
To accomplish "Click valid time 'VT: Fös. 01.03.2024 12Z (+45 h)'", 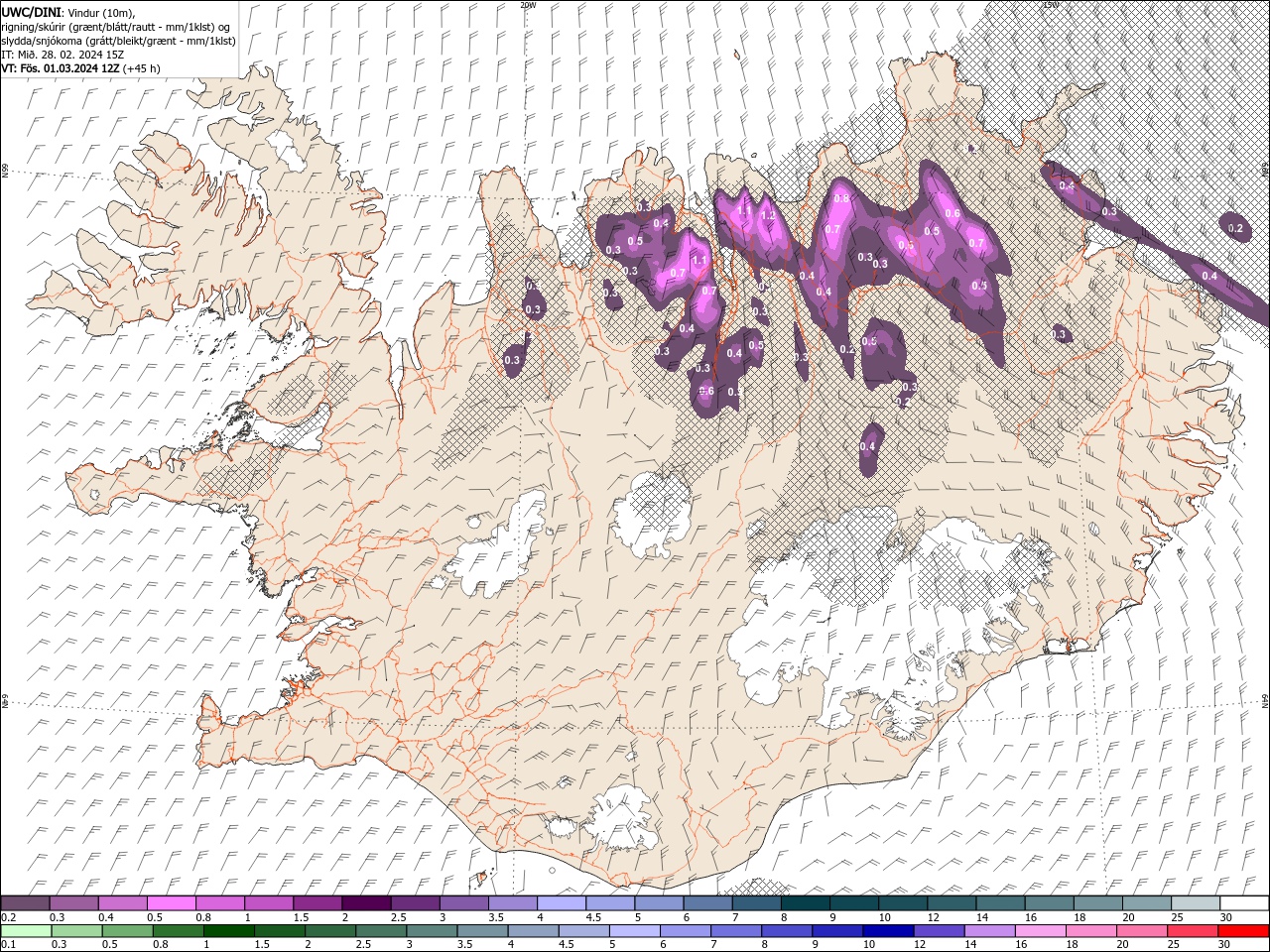I will click(x=80, y=68).
